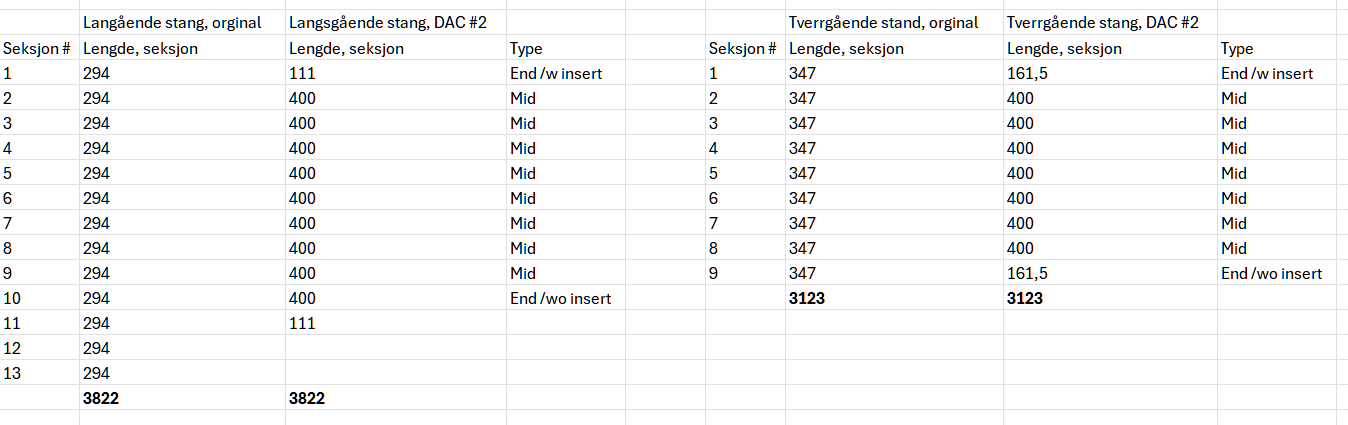Click the "Langsgående stang, DAC #2" header cell
This screenshot has width=1348, height=425.
pyautogui.click(x=387, y=23)
